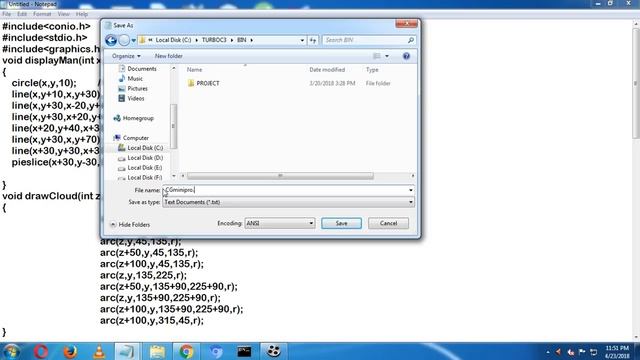Open the Save as type dropdown

tap(288, 202)
